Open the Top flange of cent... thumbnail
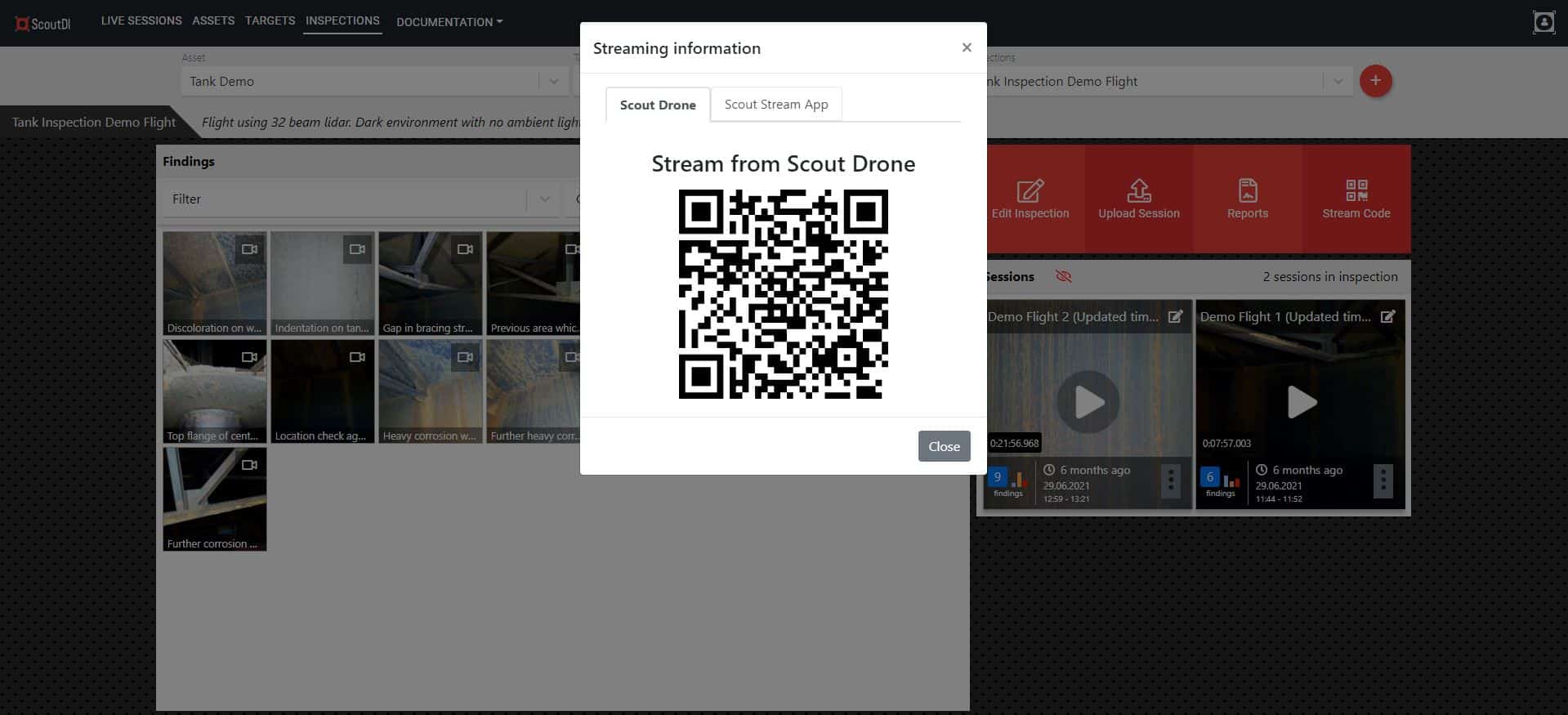Image resolution: width=1568 pixels, height=715 pixels. point(214,391)
